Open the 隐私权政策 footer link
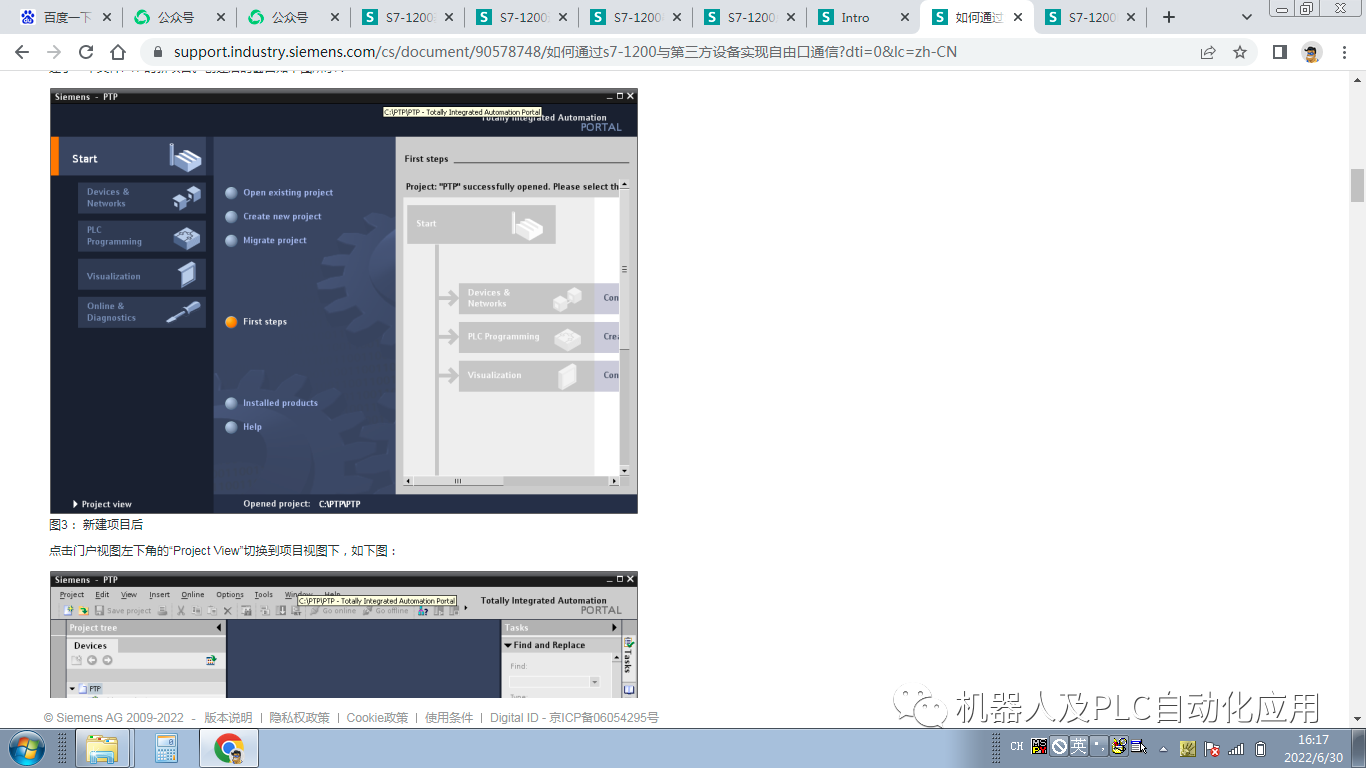 299,718
